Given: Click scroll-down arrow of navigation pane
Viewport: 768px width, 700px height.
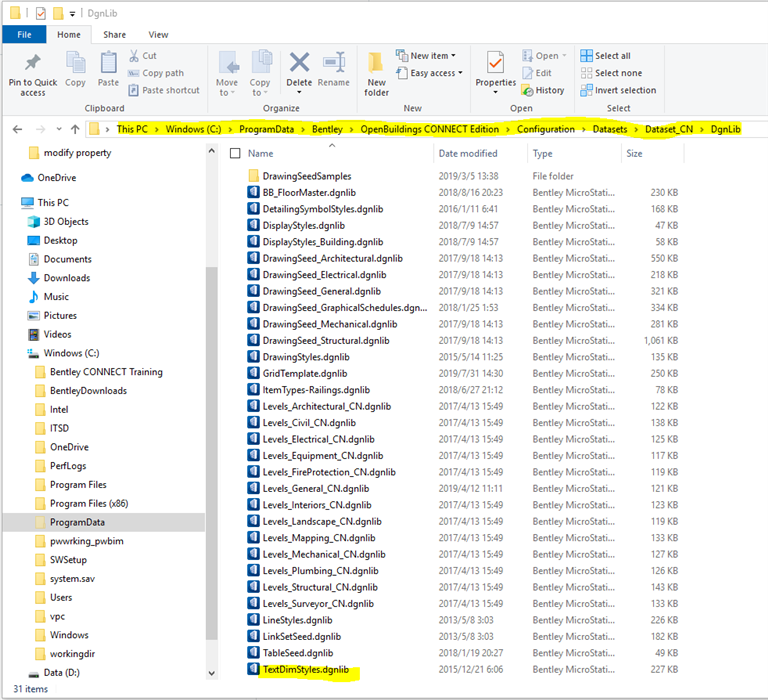Looking at the screenshot, I should point(212,673).
